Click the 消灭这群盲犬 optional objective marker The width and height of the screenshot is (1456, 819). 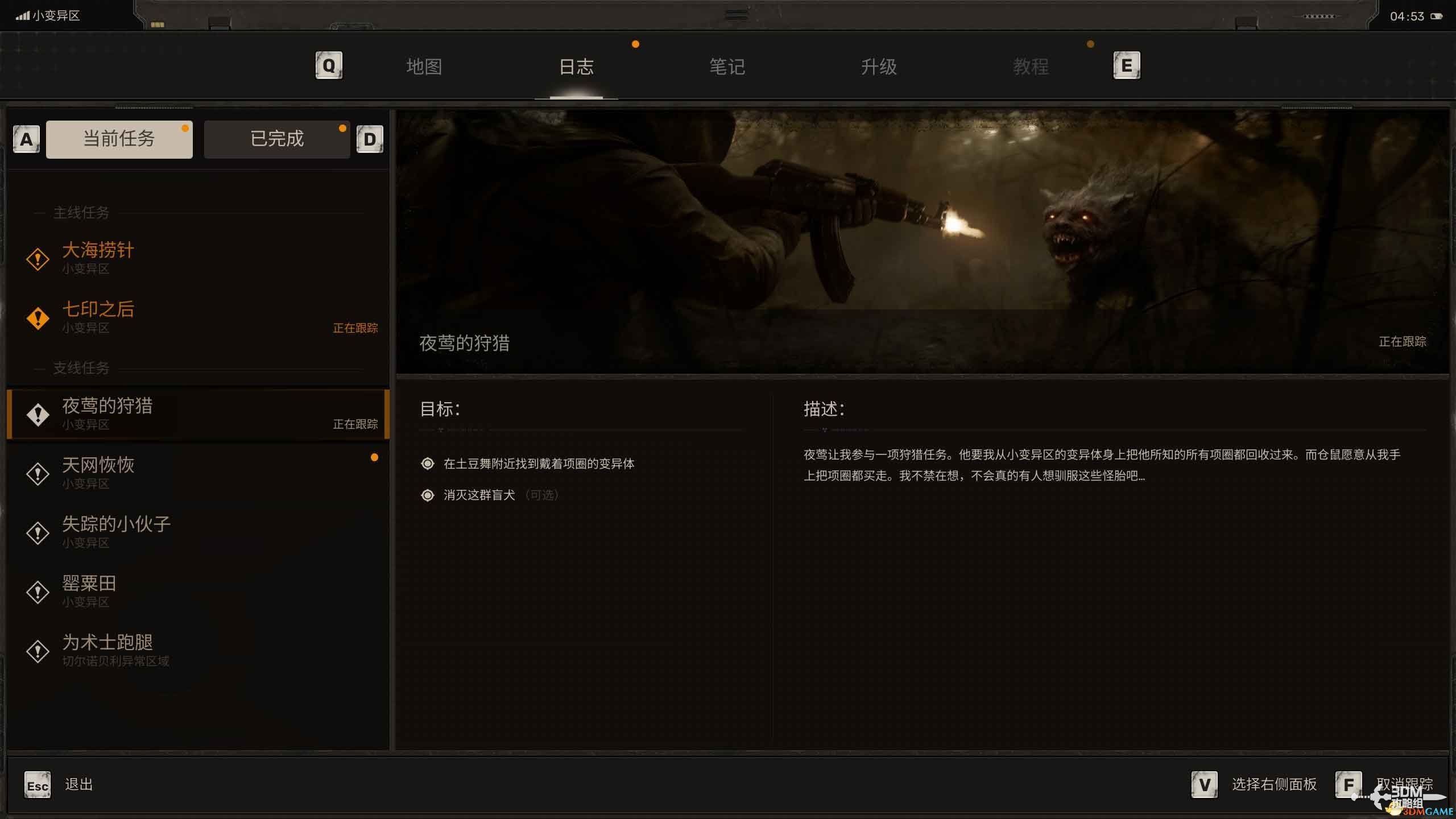point(428,495)
